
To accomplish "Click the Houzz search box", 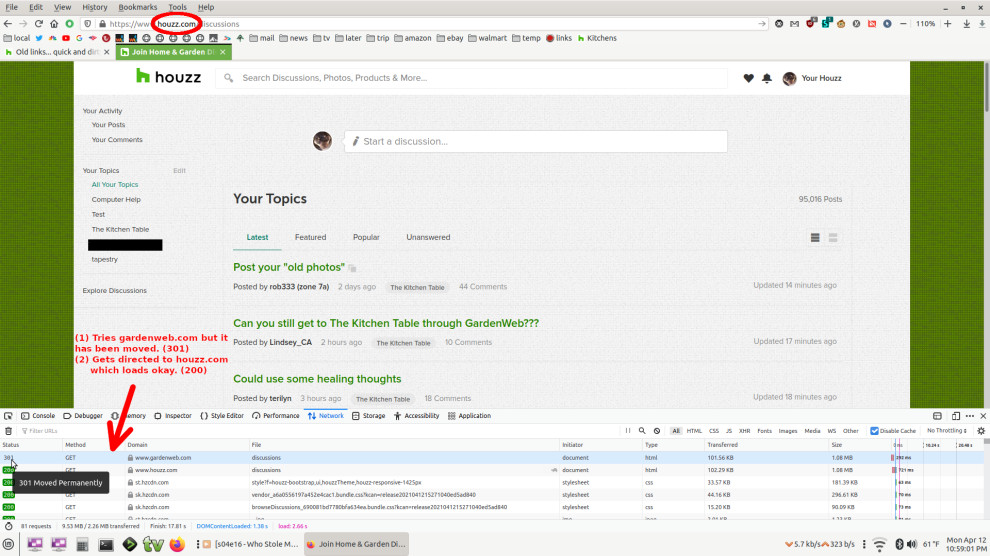I will click(x=472, y=78).
